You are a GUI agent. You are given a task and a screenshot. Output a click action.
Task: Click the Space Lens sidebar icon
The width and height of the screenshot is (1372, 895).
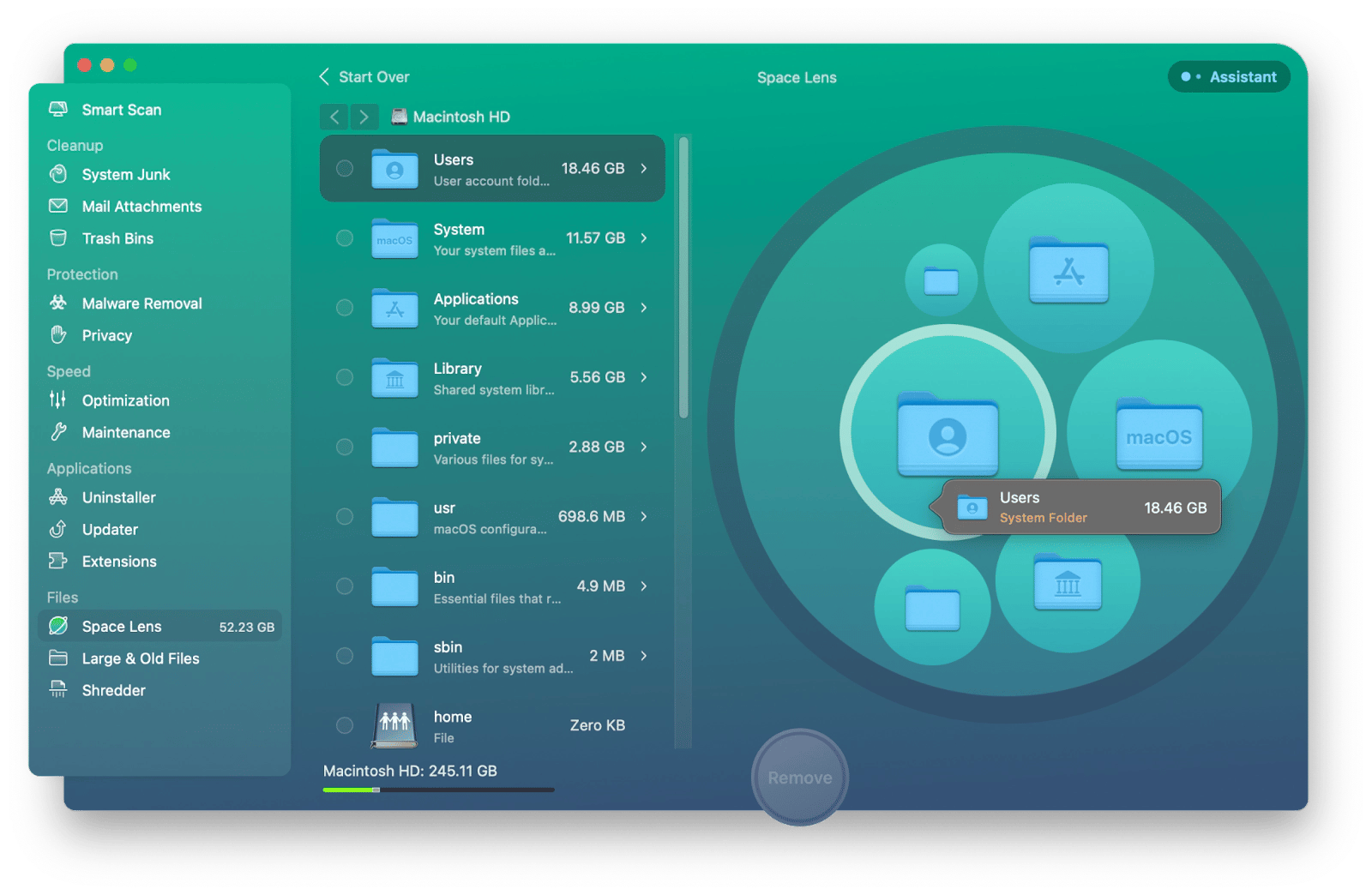click(58, 626)
